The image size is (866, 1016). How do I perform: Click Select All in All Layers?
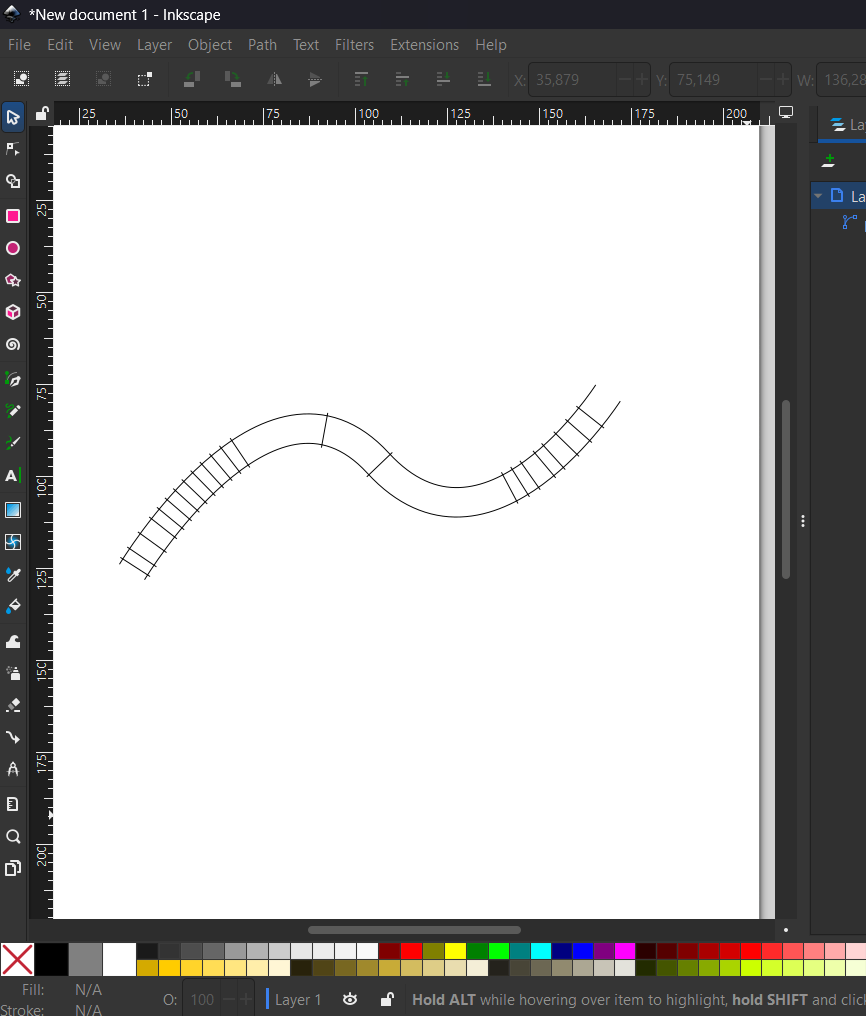[62, 79]
